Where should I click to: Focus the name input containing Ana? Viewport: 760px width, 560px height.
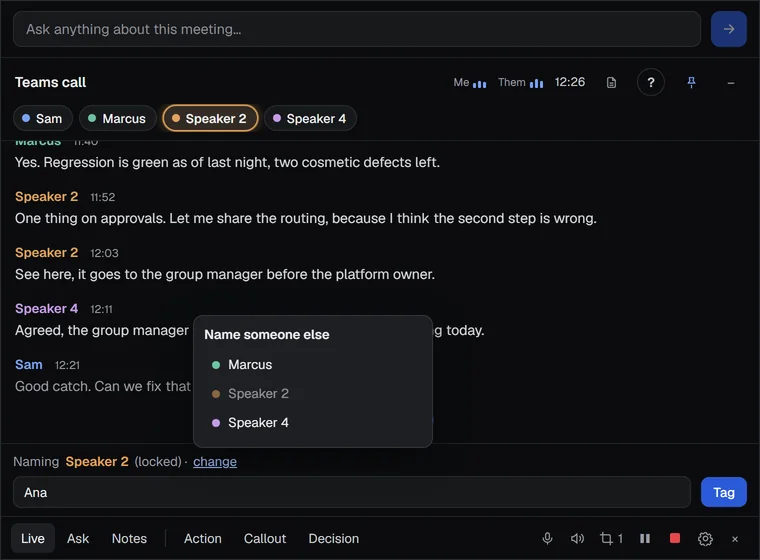pos(351,492)
